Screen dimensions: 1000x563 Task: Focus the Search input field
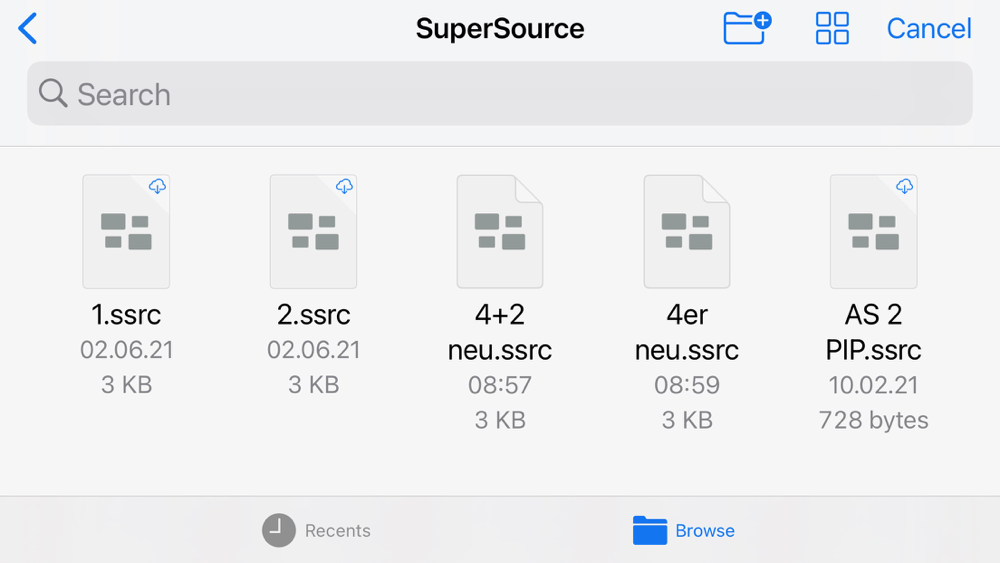tap(500, 94)
